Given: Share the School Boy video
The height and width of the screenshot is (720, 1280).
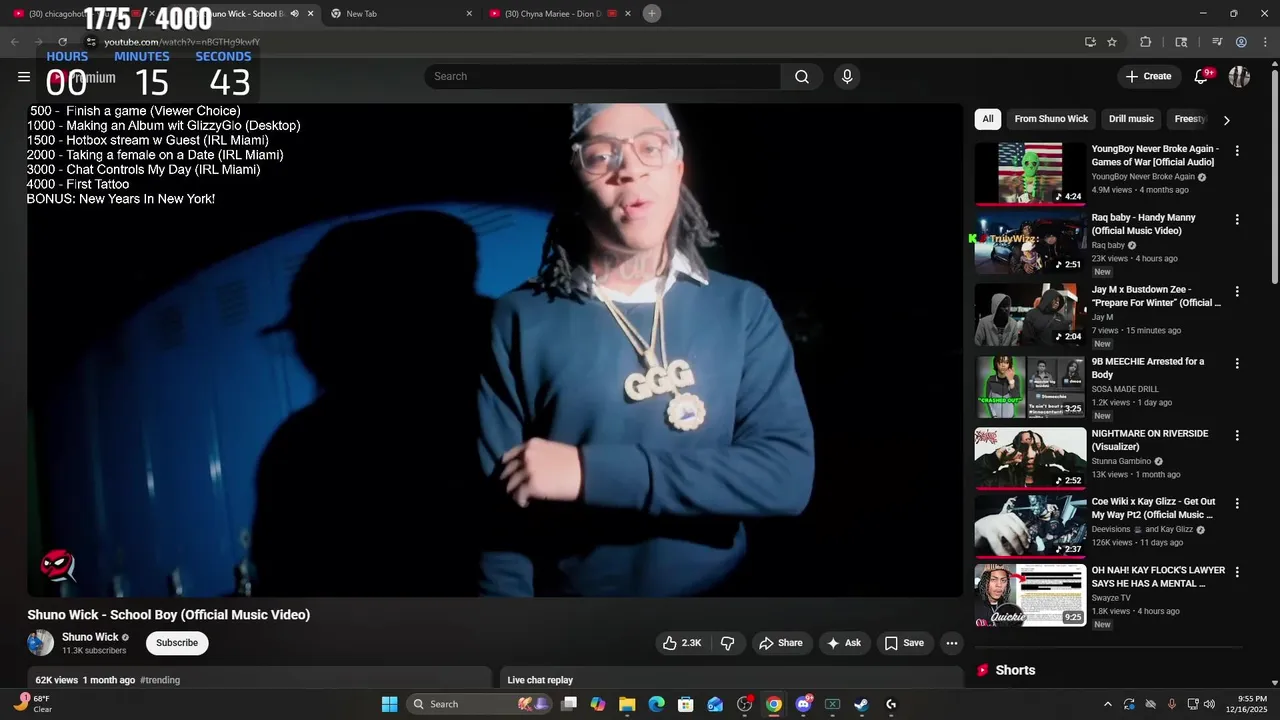Looking at the screenshot, I should 780,643.
